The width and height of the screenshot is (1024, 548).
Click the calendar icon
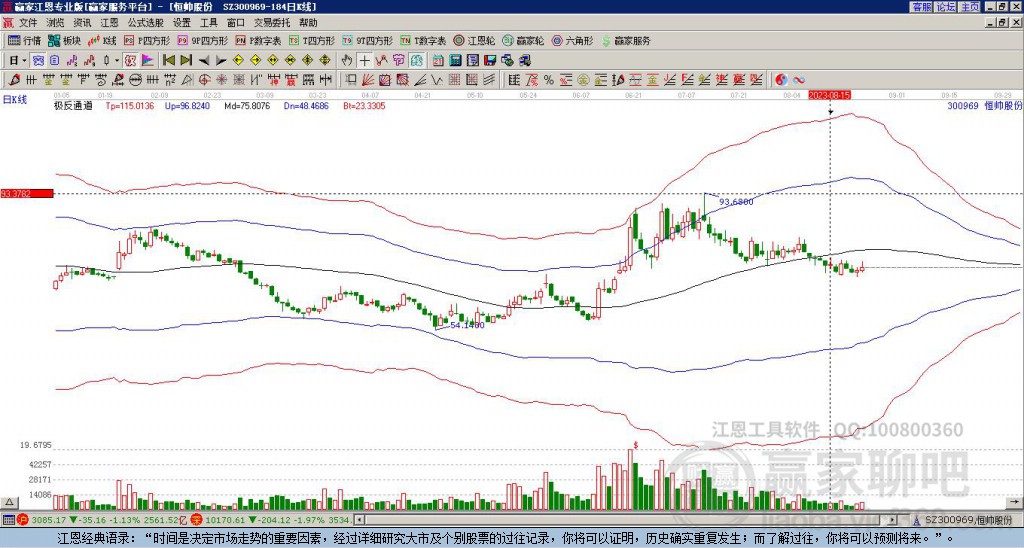click(x=438, y=60)
